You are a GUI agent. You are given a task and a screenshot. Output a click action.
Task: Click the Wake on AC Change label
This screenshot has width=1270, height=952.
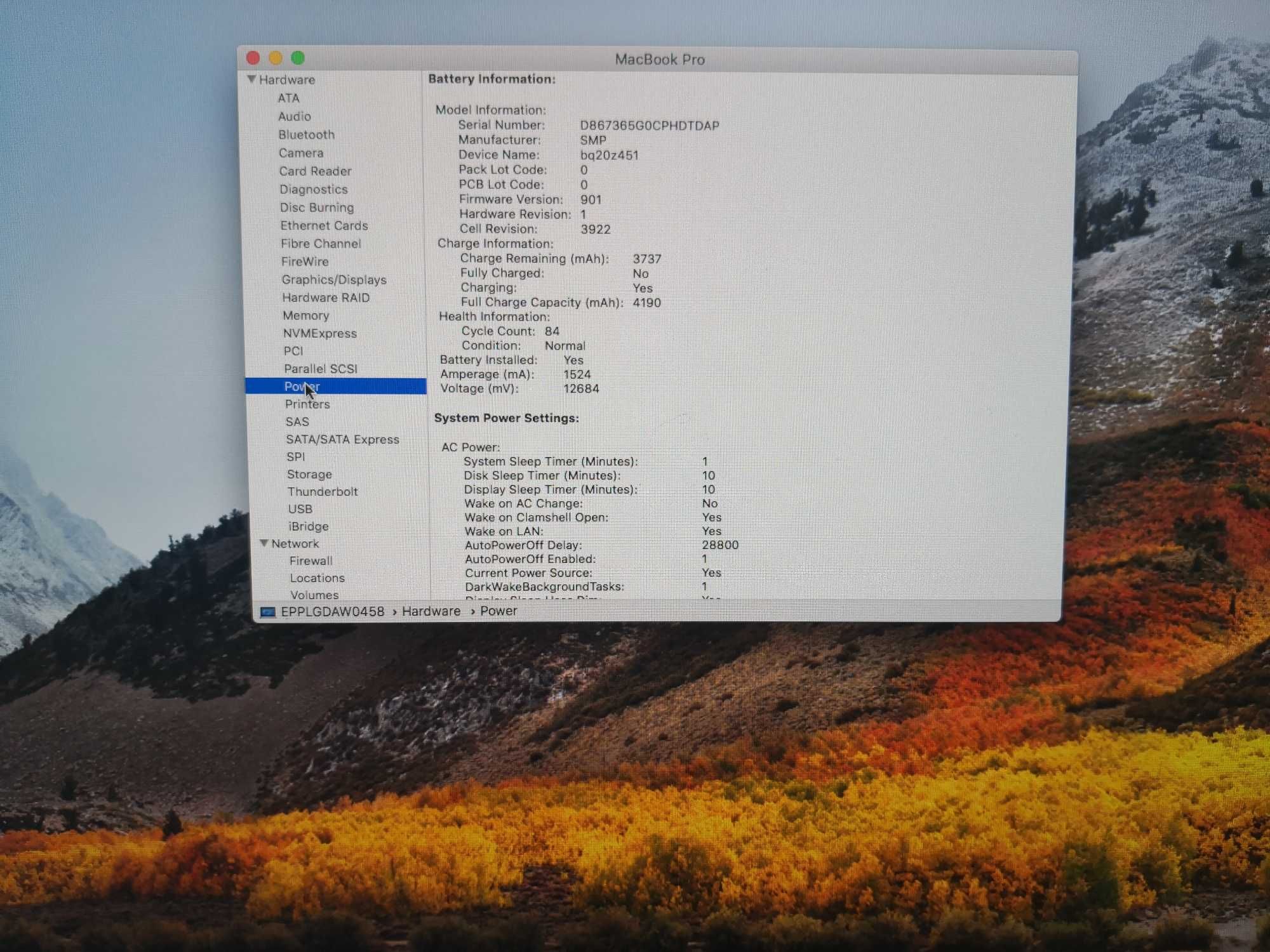[x=523, y=503]
